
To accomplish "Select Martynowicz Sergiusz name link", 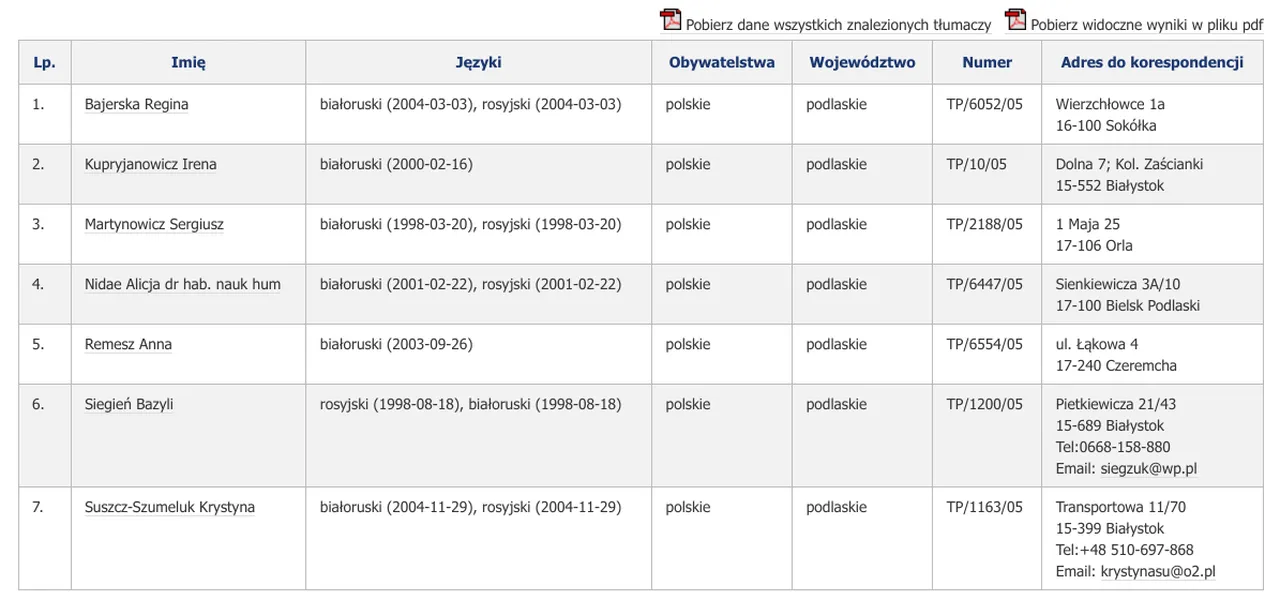I will click(x=154, y=224).
